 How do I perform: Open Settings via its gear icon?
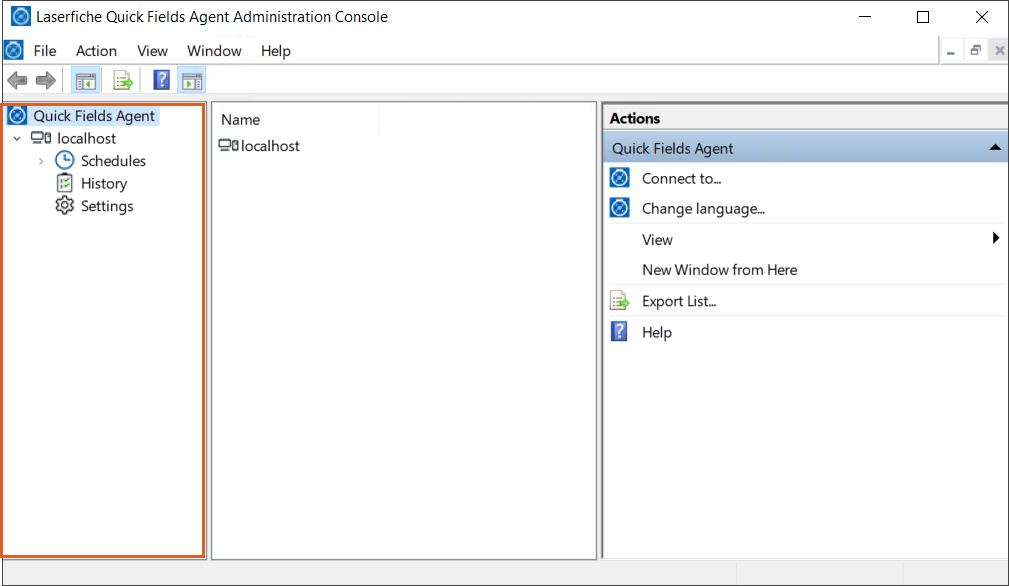pos(63,206)
